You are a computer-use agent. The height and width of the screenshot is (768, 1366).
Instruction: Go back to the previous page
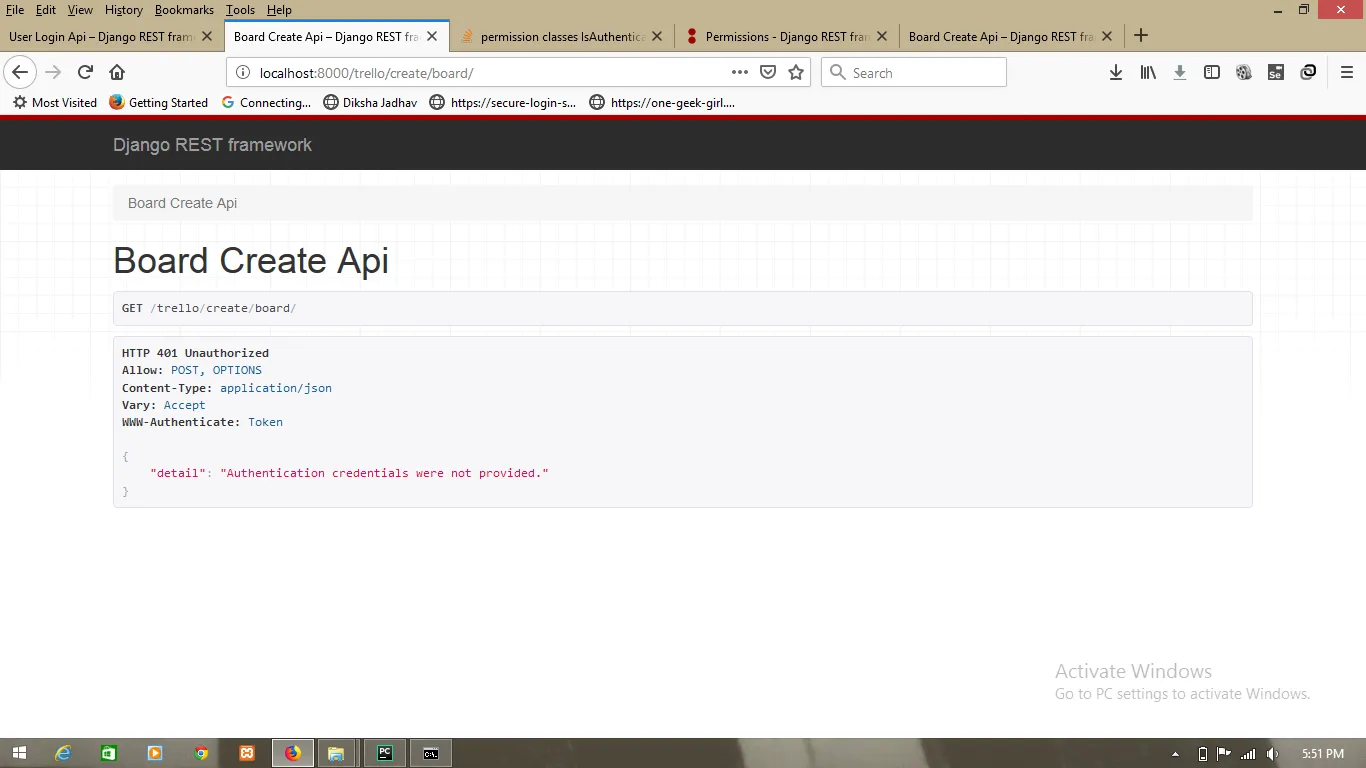pyautogui.click(x=20, y=72)
